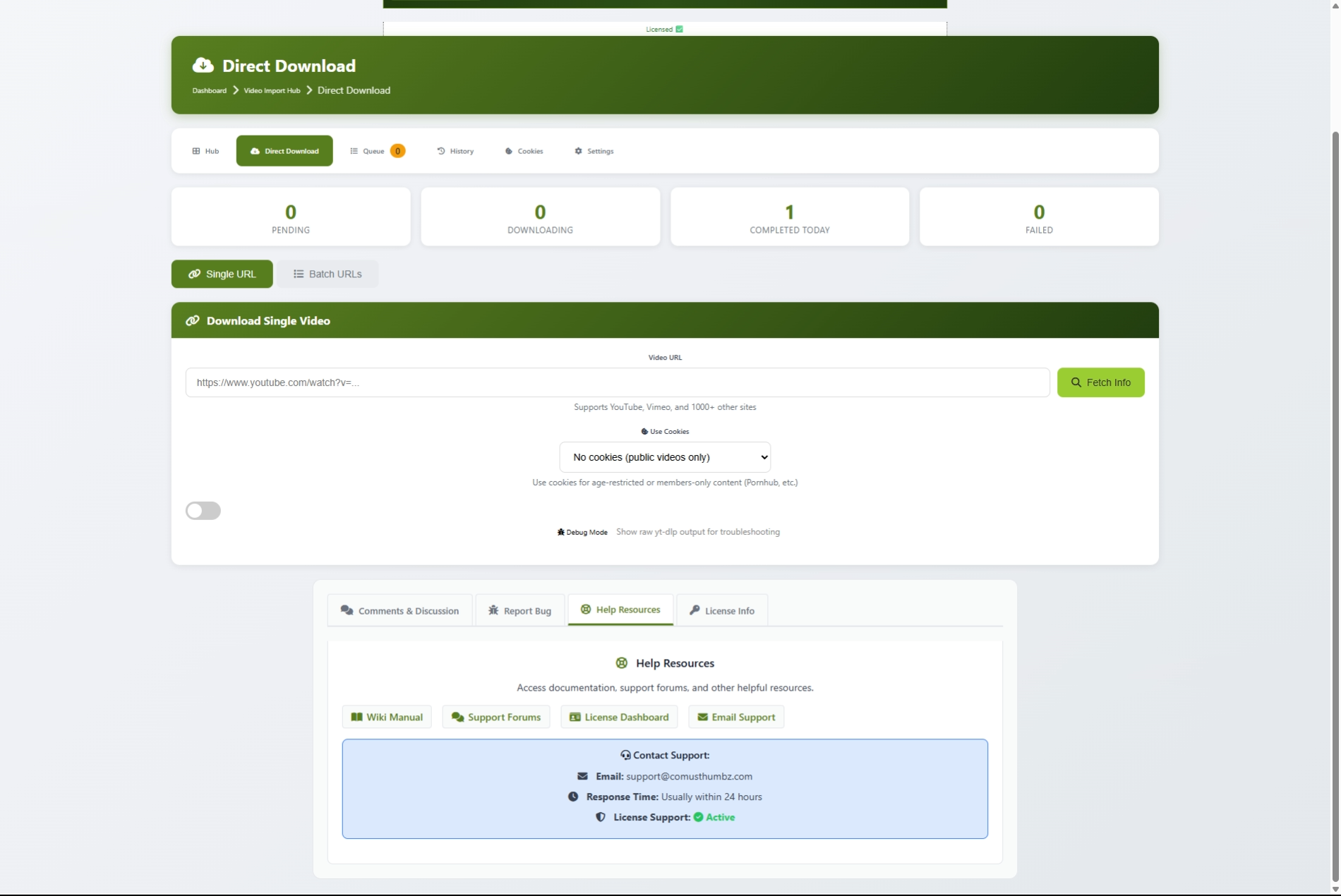
Task: Expand the Use Cookies dropdown
Action: (x=664, y=457)
